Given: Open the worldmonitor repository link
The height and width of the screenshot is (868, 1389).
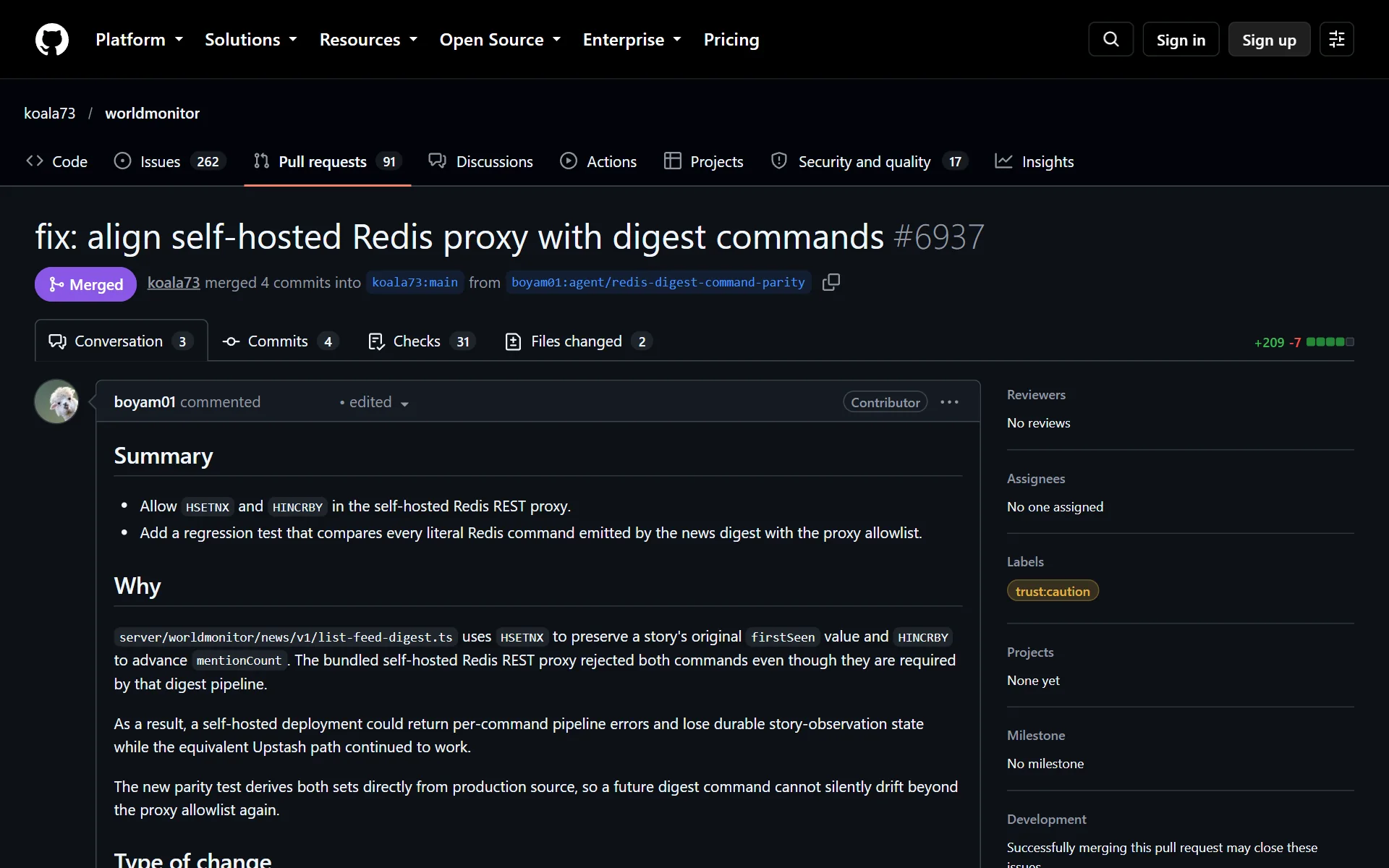Looking at the screenshot, I should pos(152,114).
